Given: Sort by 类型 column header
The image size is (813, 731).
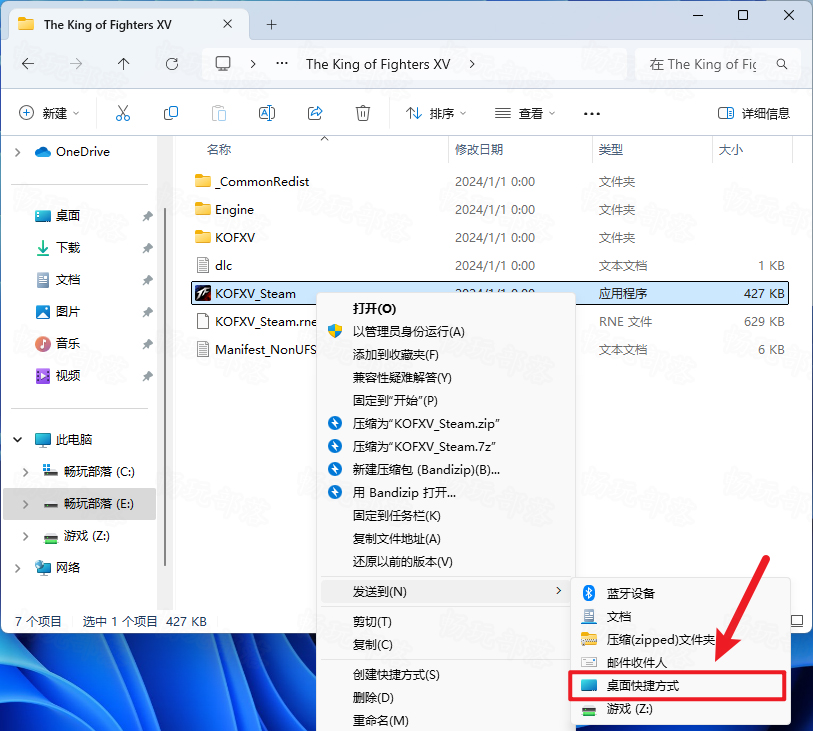Looking at the screenshot, I should coord(611,150).
